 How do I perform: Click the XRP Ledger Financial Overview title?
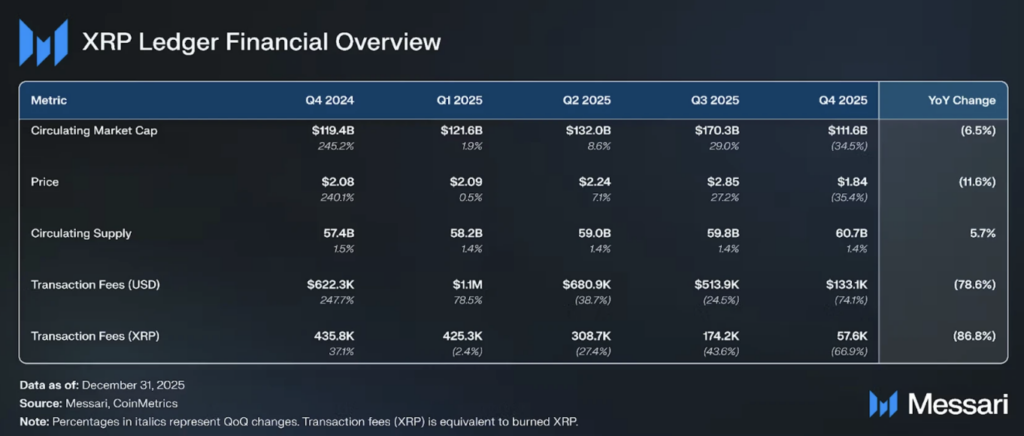[261, 42]
